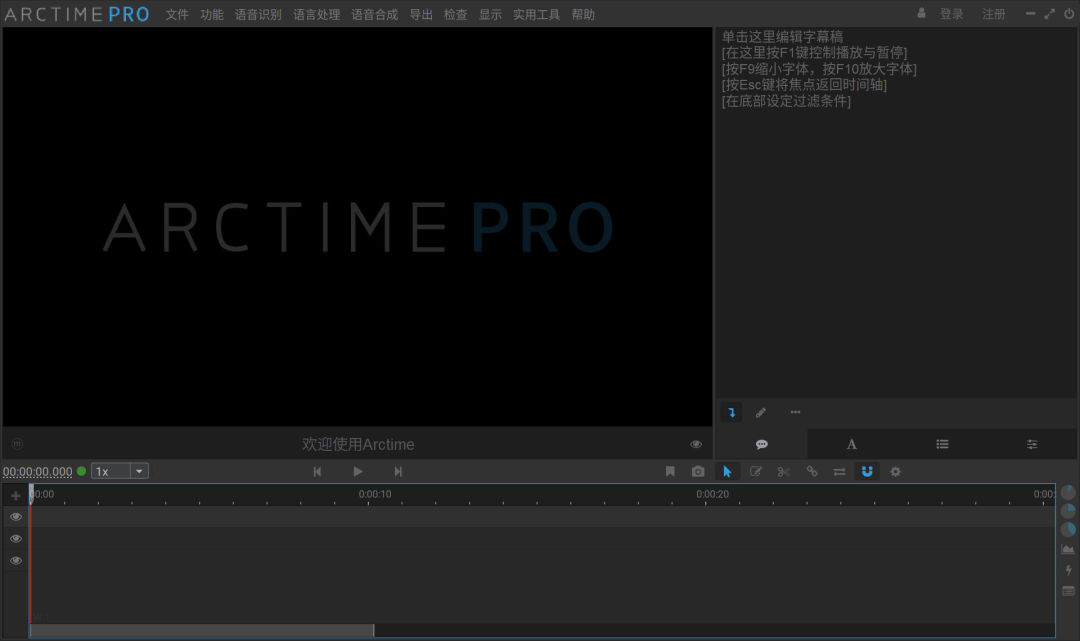Click the fullscreen expand arrows icon

1050,14
